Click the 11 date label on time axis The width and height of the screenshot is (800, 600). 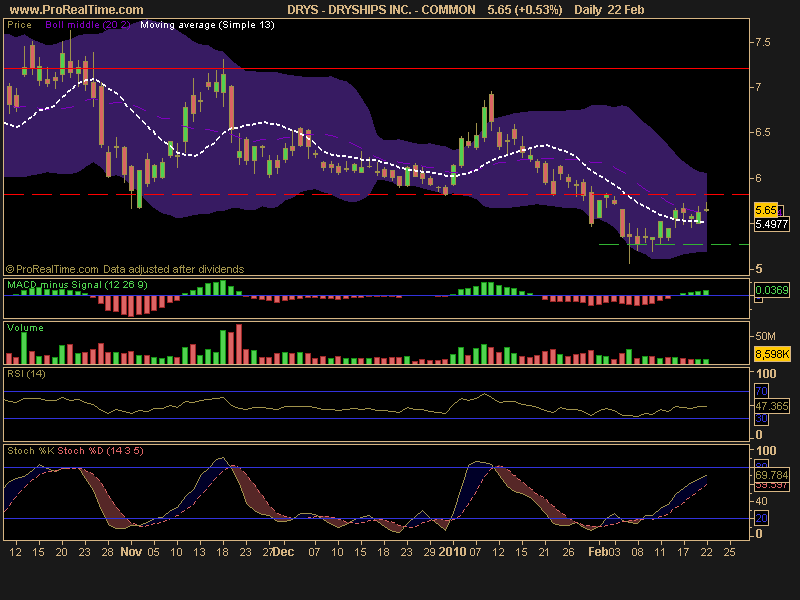(x=660, y=552)
